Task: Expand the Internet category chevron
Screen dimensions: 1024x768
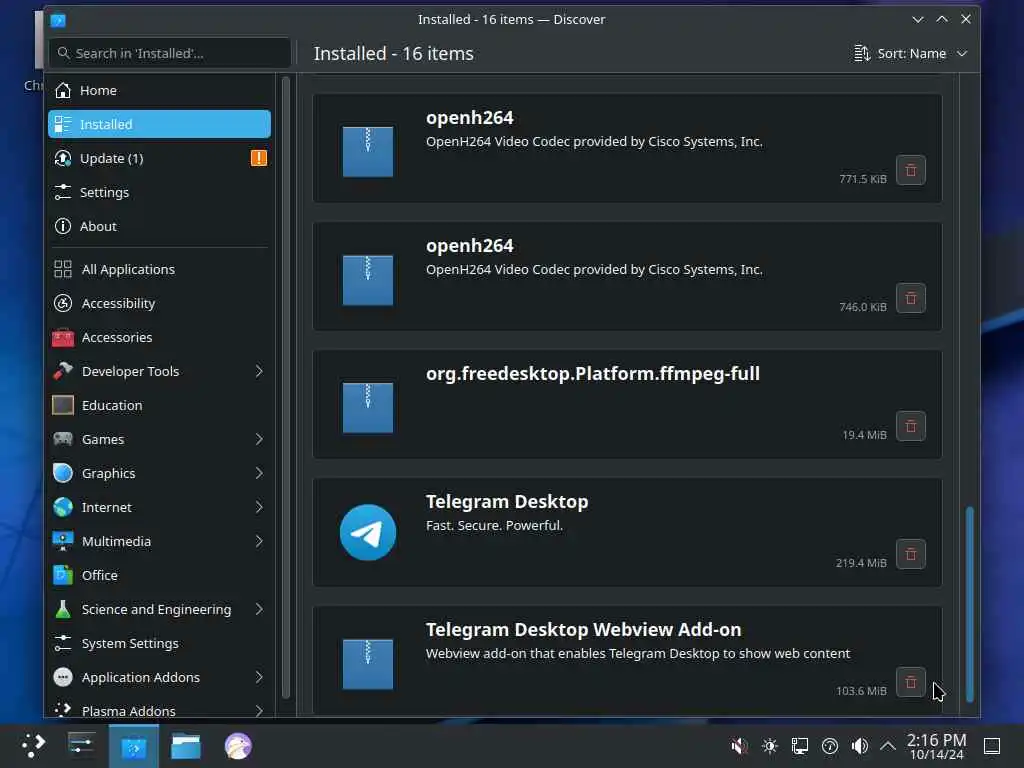Action: (x=259, y=507)
